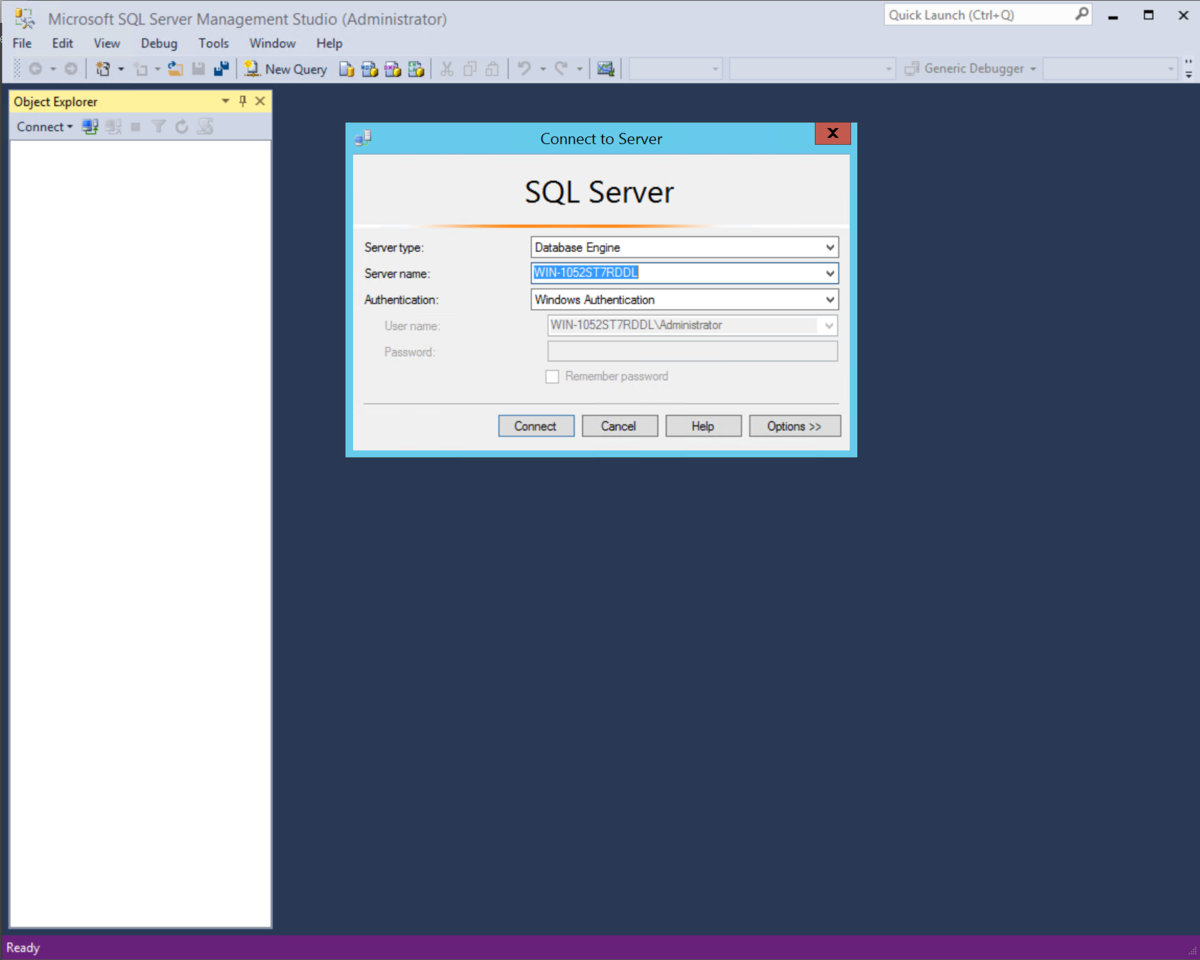Image resolution: width=1200 pixels, height=960 pixels.
Task: Click Disconnect icon in Object Explorer
Action: point(113,127)
